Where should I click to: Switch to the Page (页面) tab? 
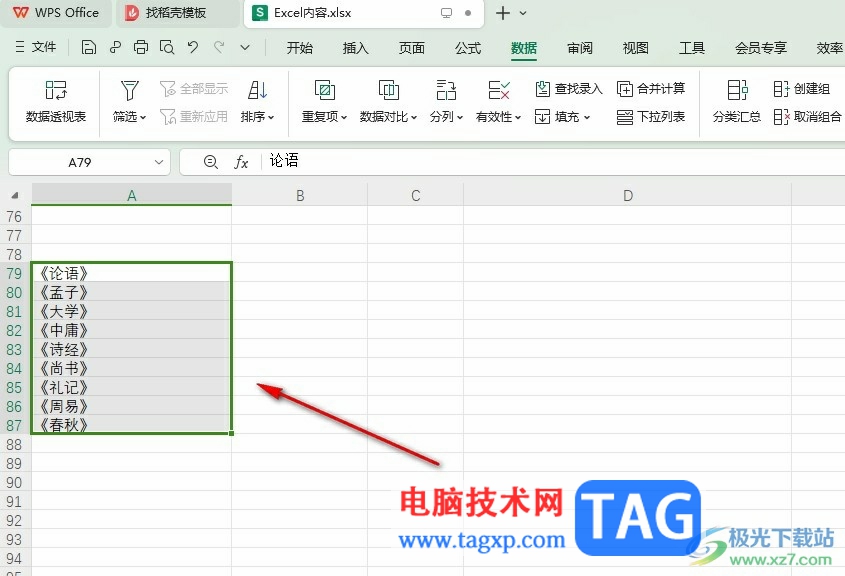(412, 48)
